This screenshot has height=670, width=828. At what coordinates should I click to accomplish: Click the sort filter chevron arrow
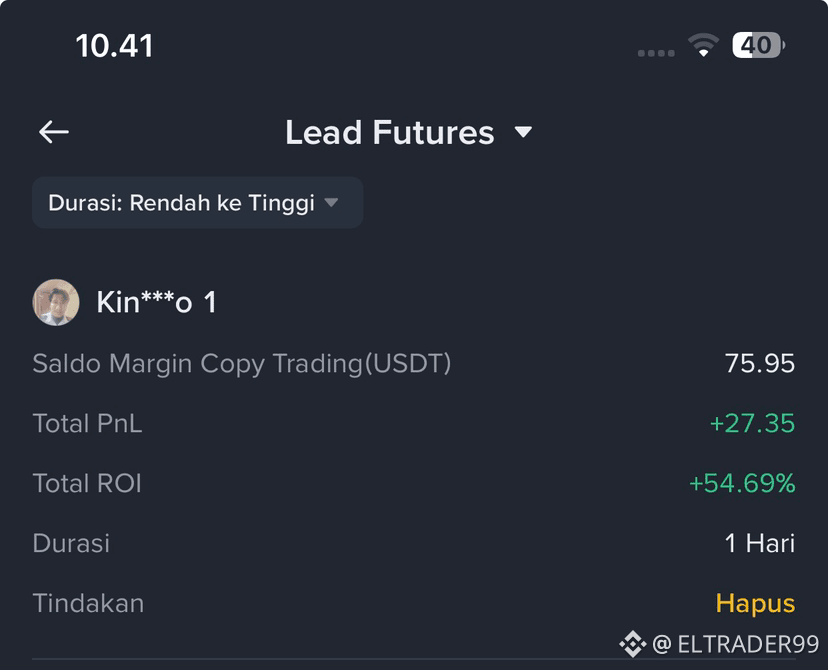(331, 202)
